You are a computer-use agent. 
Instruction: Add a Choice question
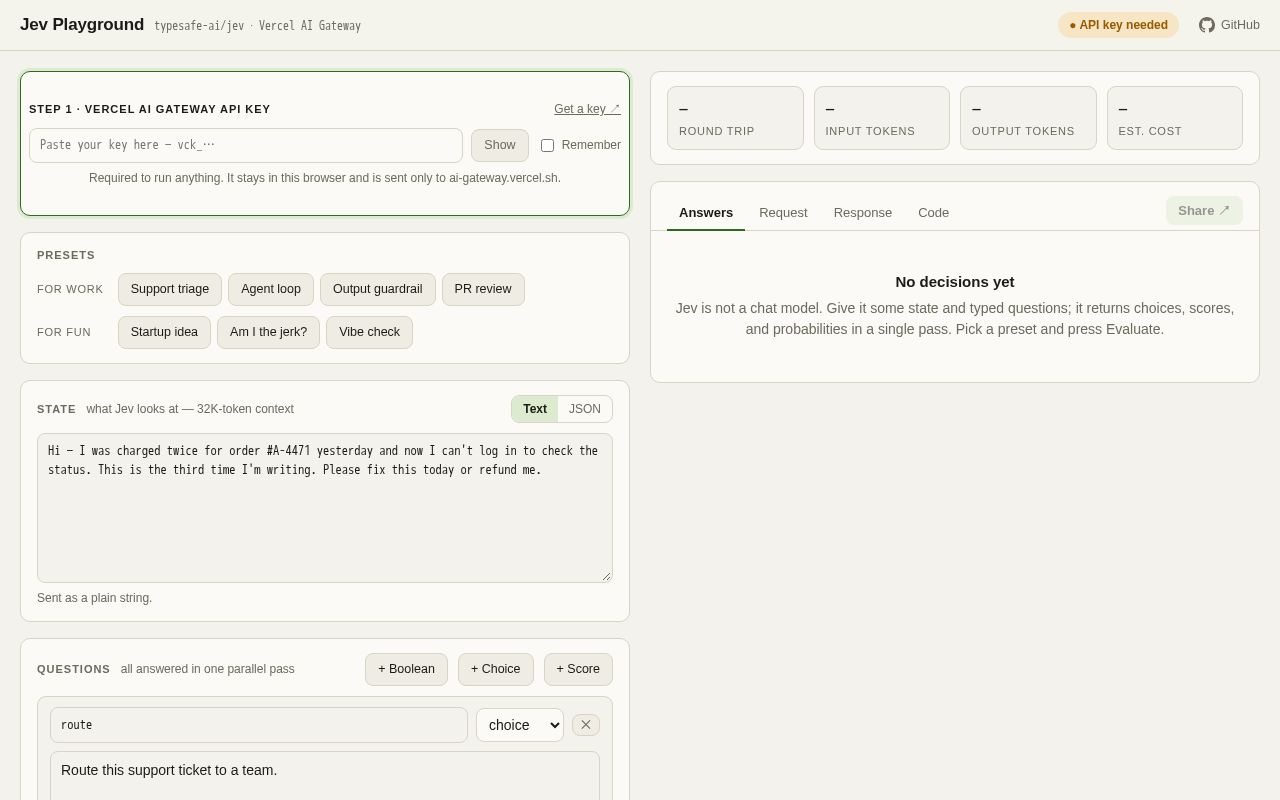click(496, 669)
